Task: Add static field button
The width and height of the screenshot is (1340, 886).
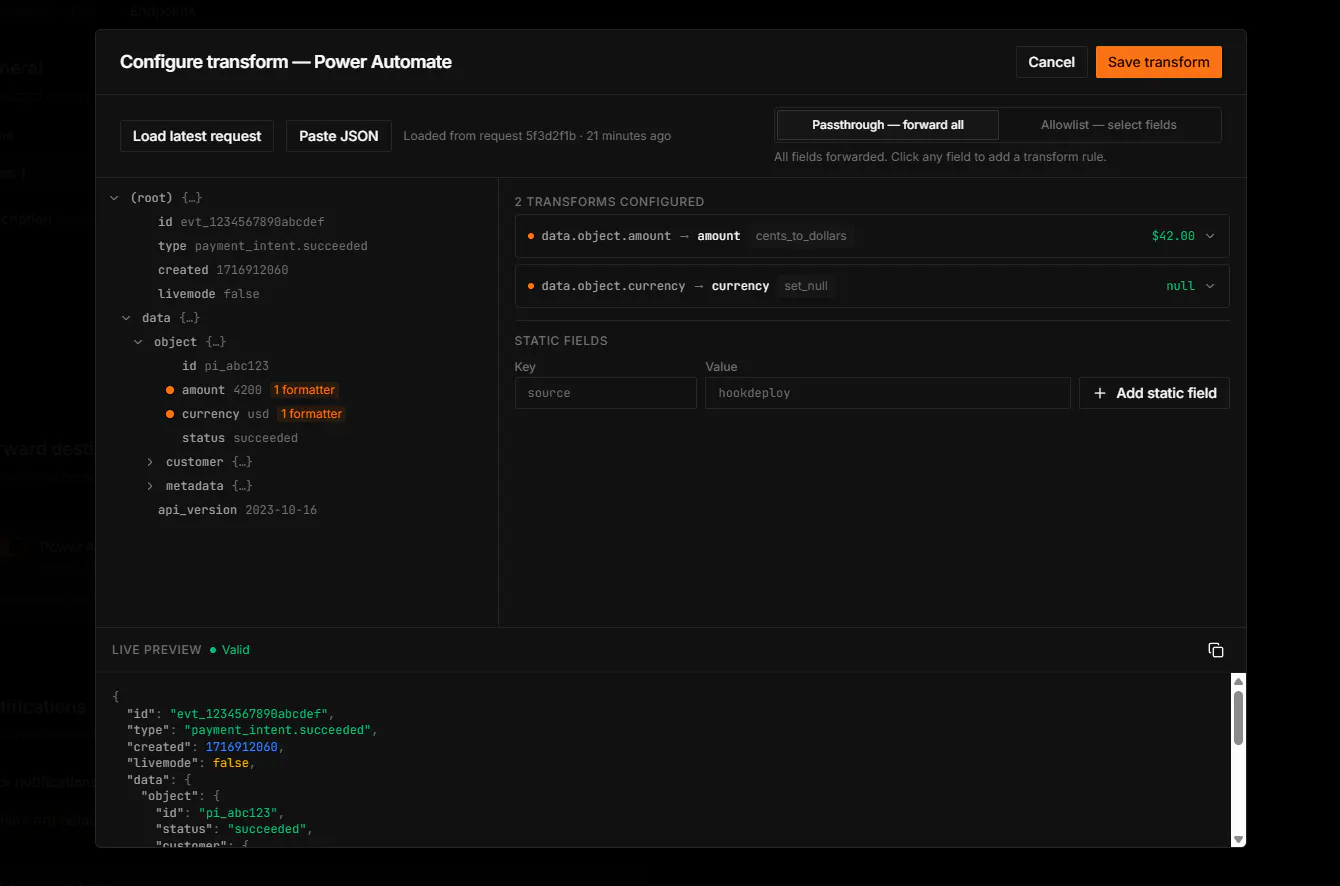Action: click(1154, 393)
